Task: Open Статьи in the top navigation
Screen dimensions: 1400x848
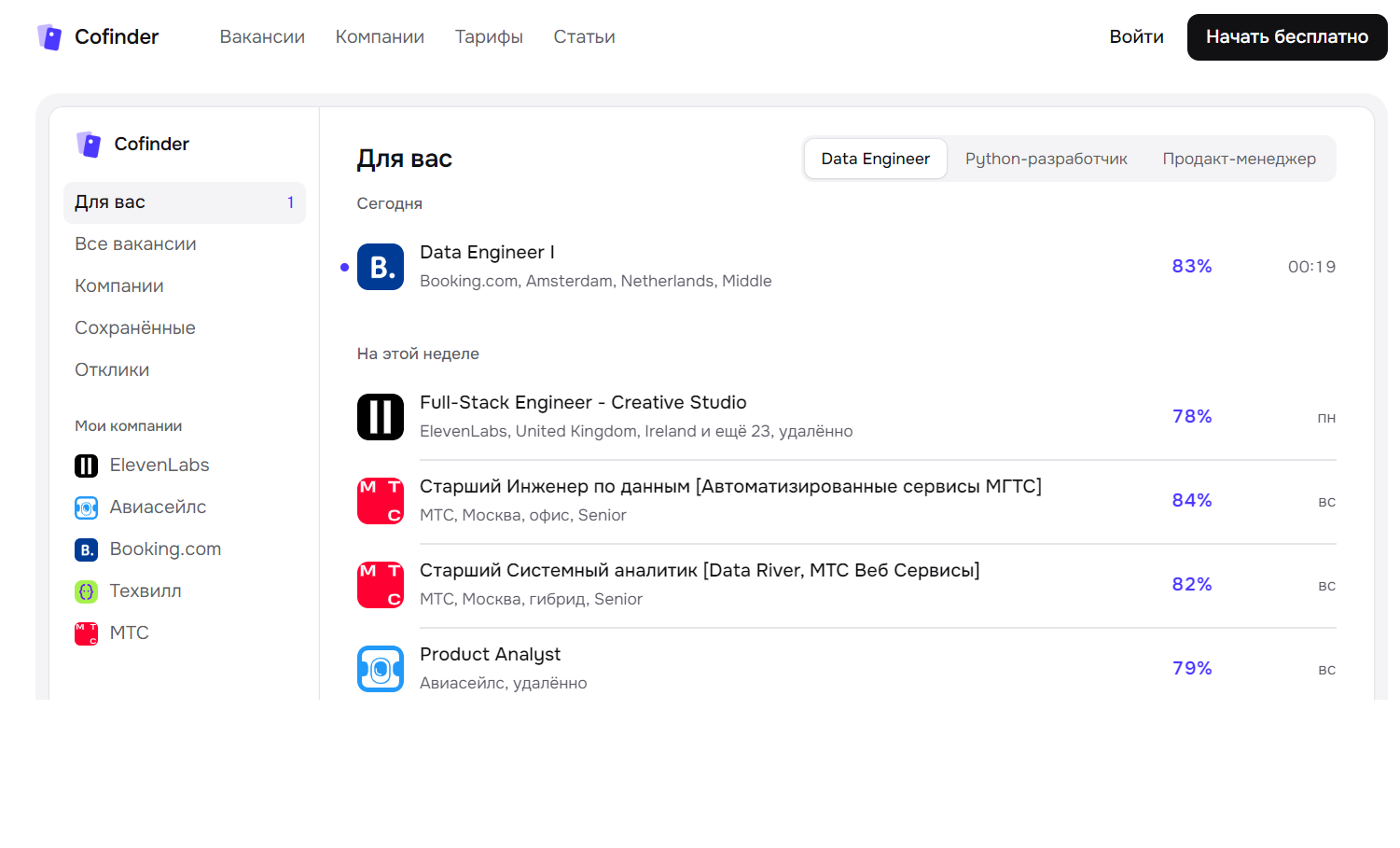Action: [x=584, y=36]
